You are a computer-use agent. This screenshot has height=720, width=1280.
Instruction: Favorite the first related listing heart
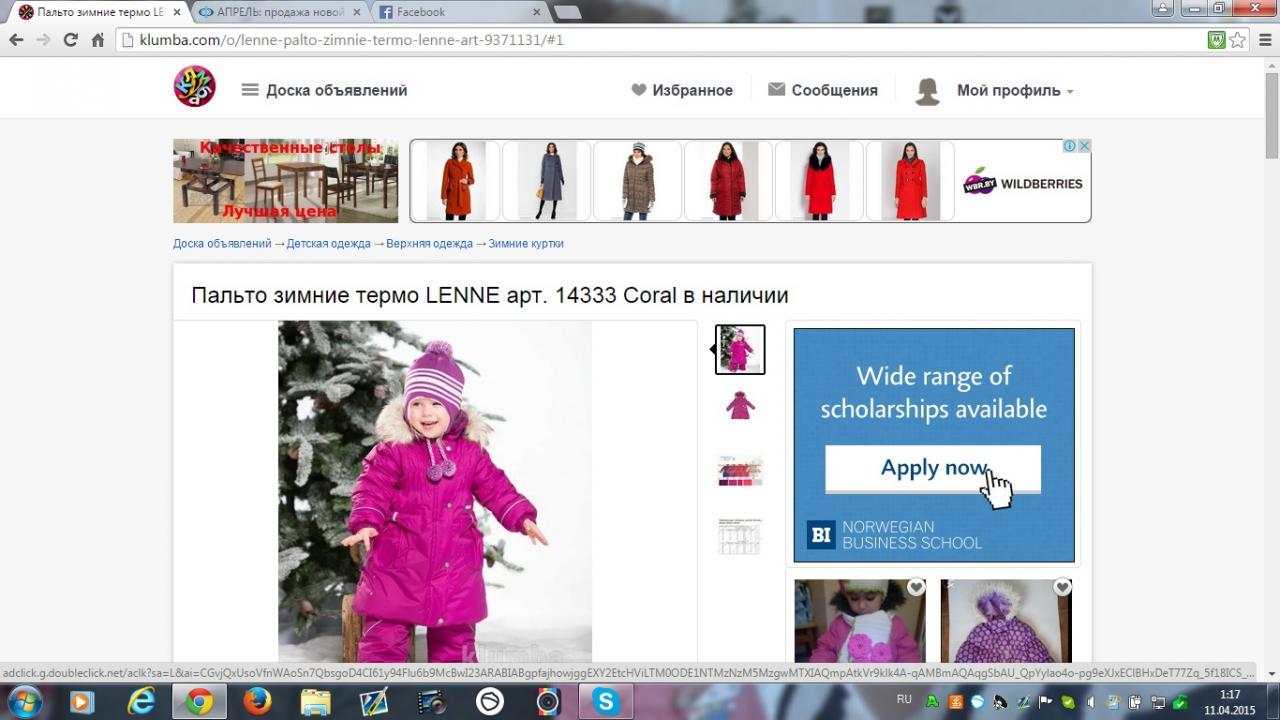[x=916, y=587]
